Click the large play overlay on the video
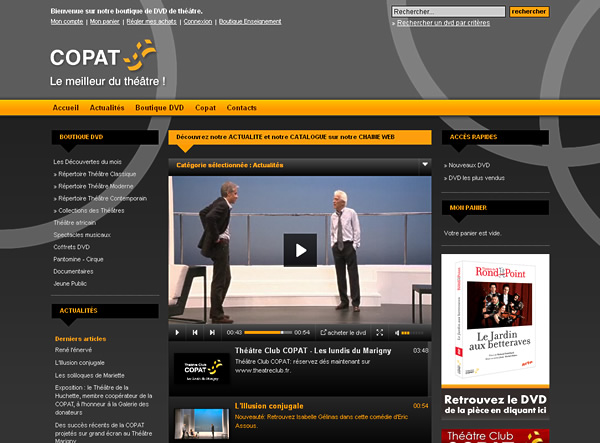This screenshot has width=600, height=443. pyautogui.click(x=300, y=250)
